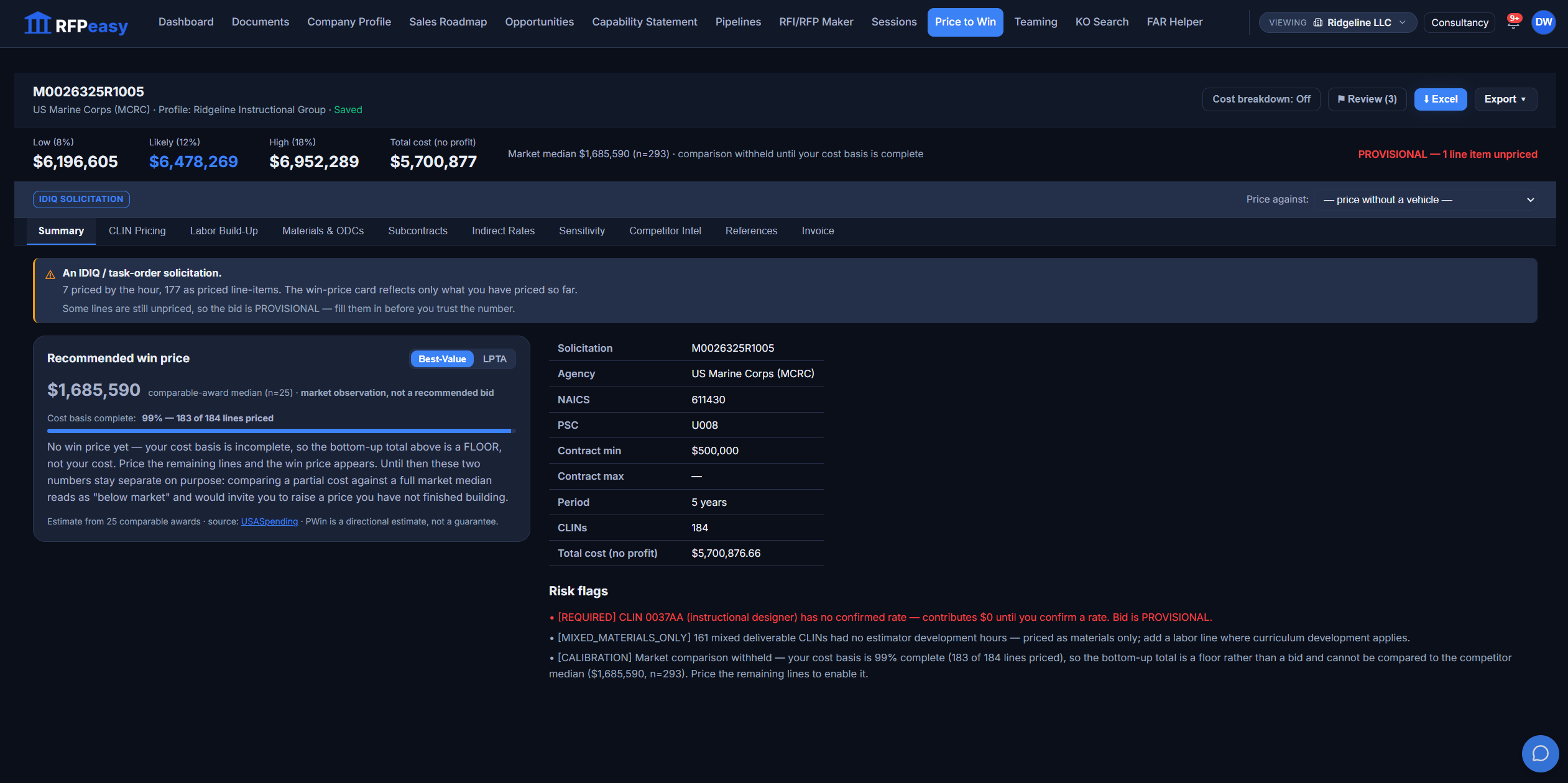This screenshot has height=783, width=1568.
Task: Switch to Sensitivity tab
Action: (x=582, y=231)
